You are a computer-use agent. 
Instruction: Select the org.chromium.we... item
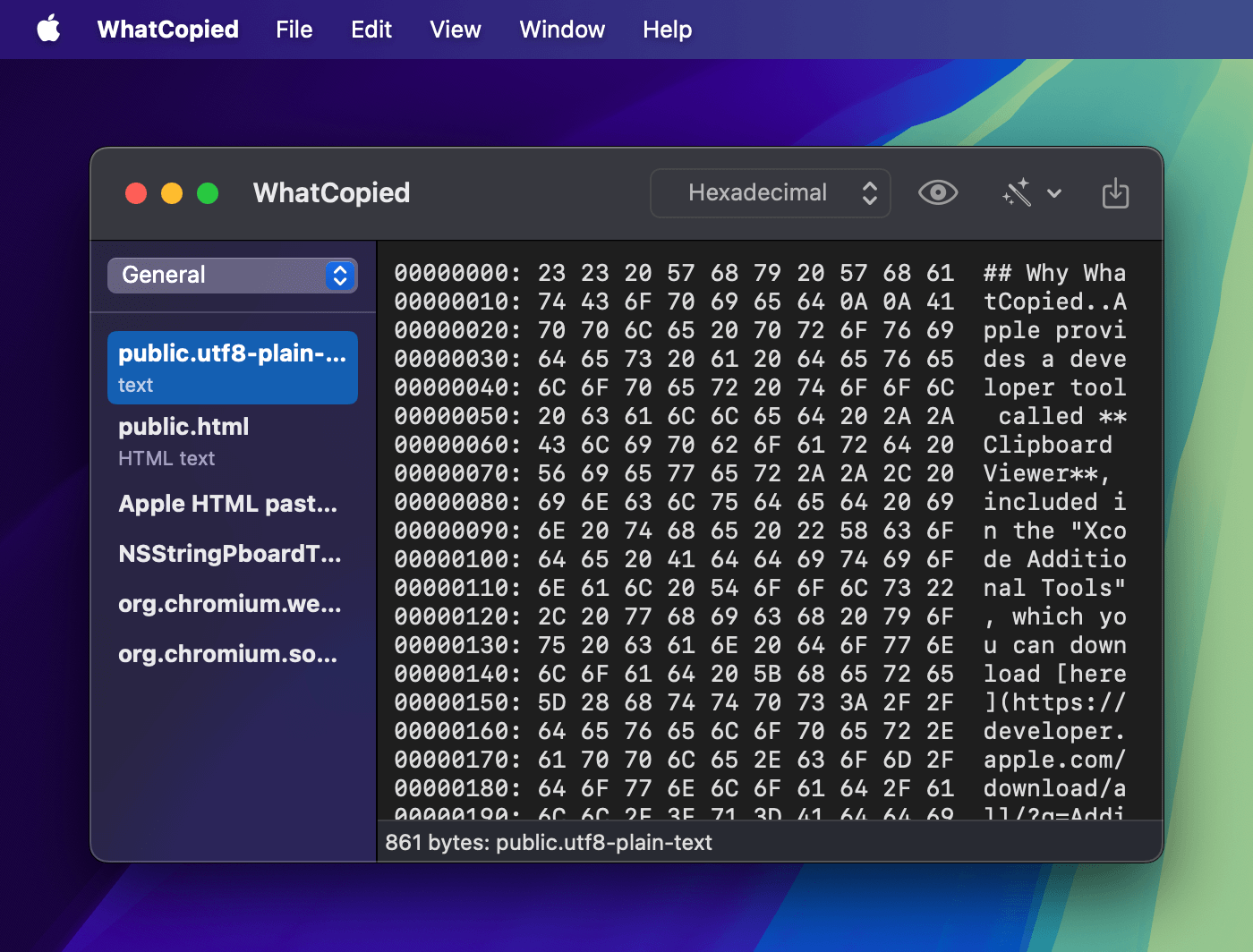[233, 604]
